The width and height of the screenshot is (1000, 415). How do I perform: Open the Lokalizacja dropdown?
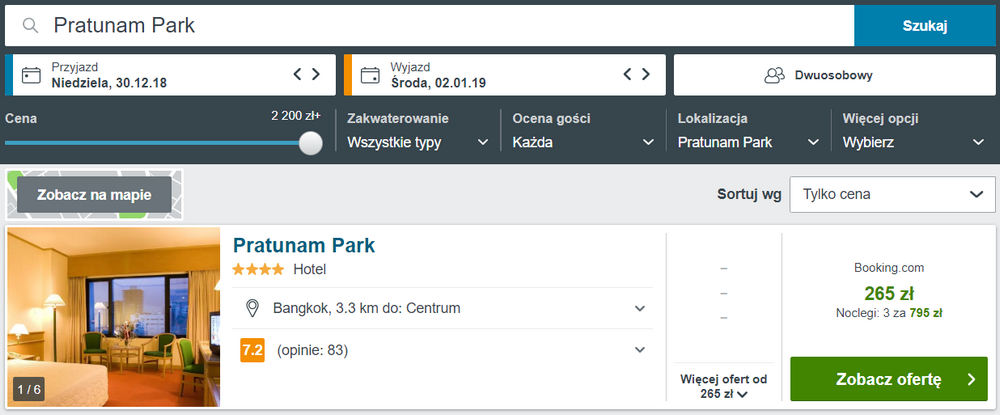coord(749,142)
